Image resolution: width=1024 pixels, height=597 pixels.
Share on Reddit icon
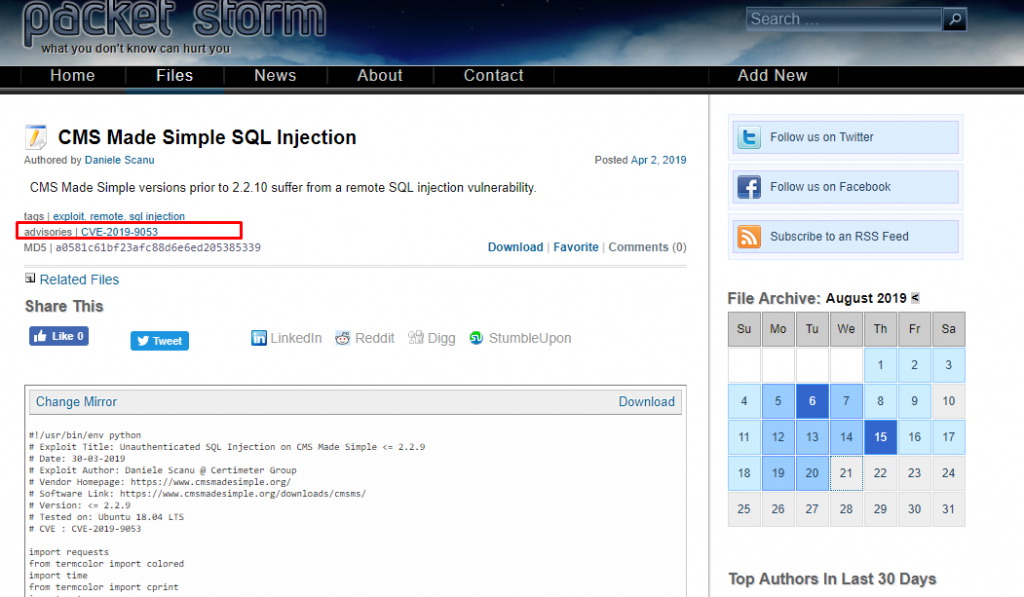tap(342, 338)
